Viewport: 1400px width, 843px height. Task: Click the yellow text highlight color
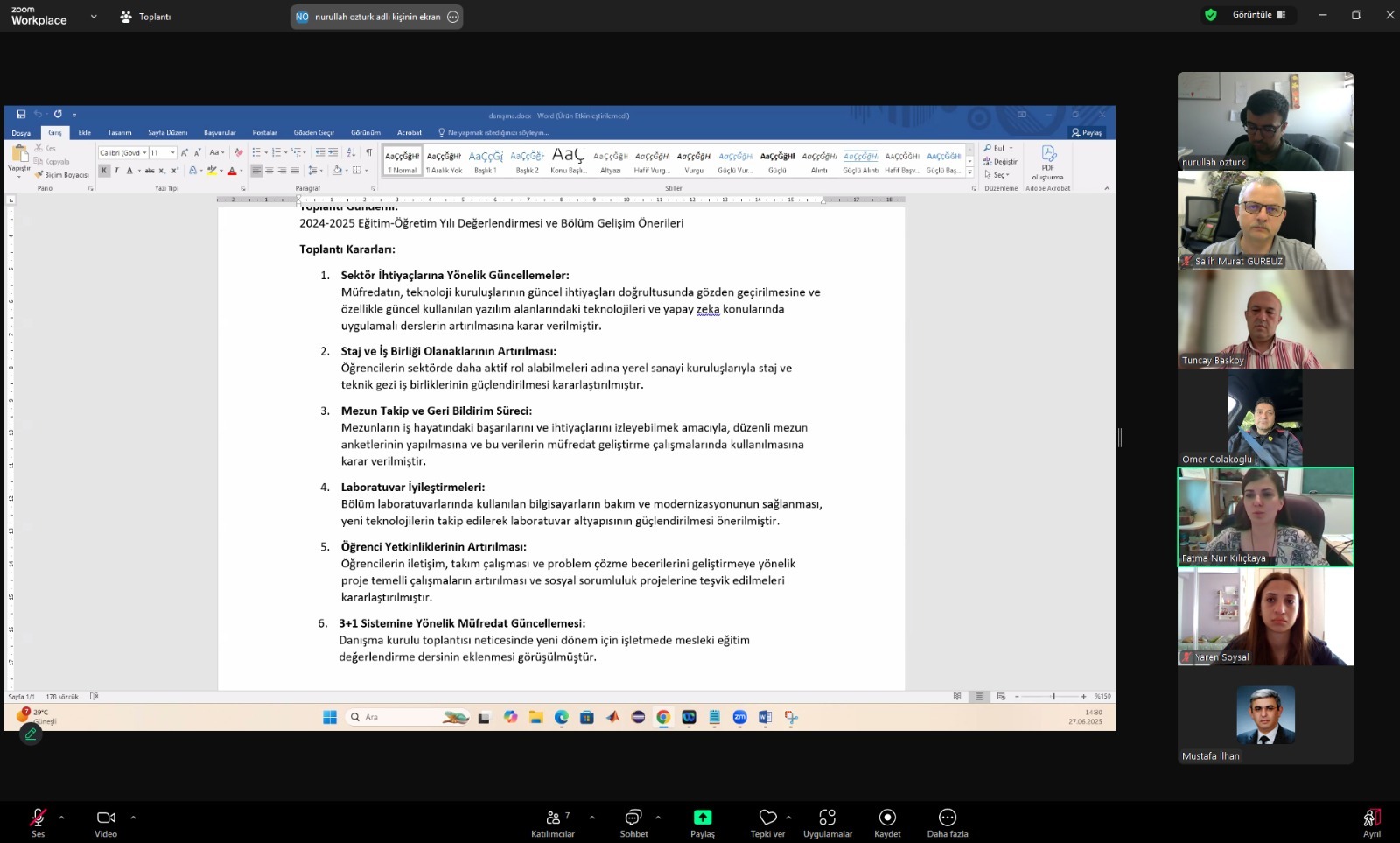(211, 171)
